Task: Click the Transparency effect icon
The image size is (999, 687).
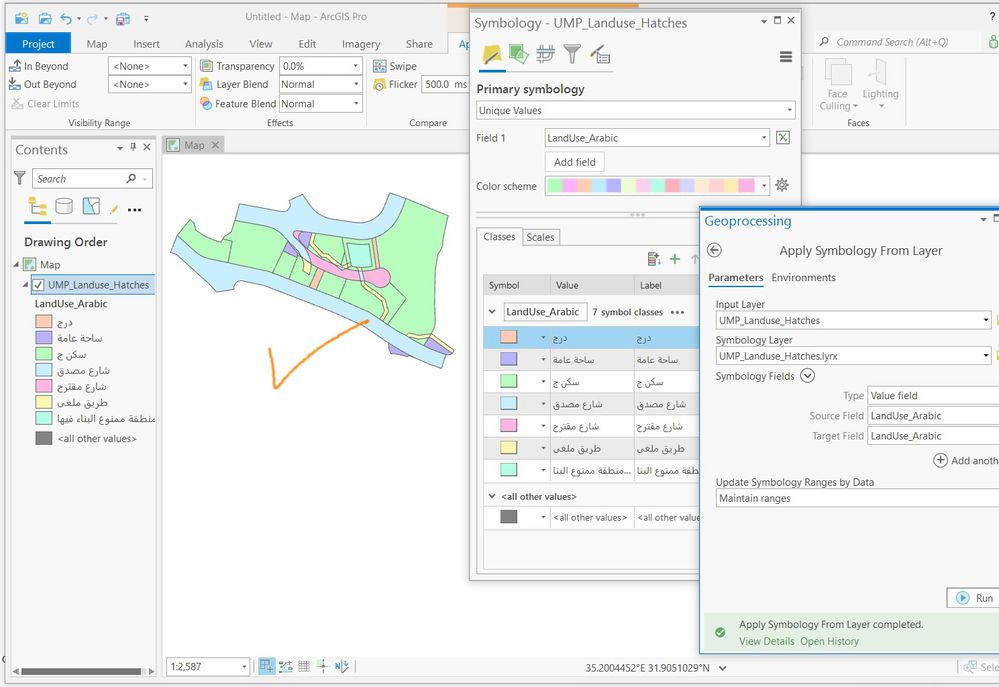Action: (206, 66)
